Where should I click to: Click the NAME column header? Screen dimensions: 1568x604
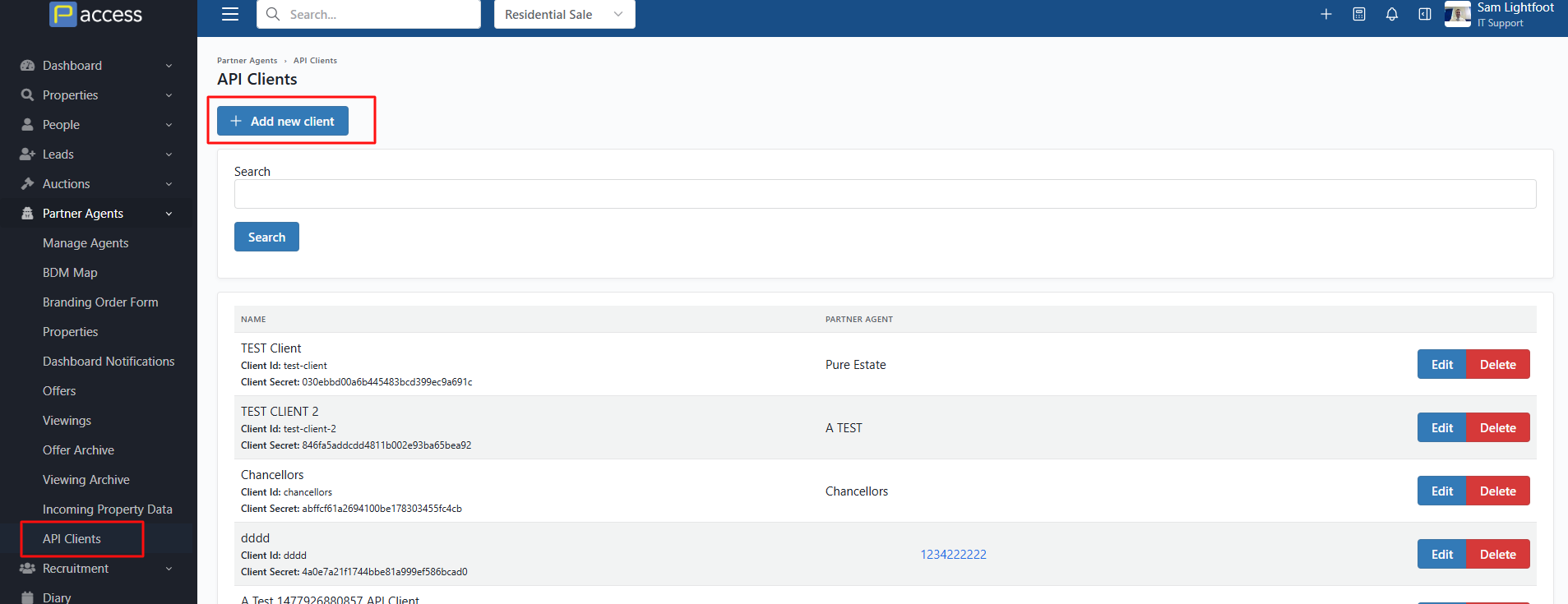[x=253, y=319]
